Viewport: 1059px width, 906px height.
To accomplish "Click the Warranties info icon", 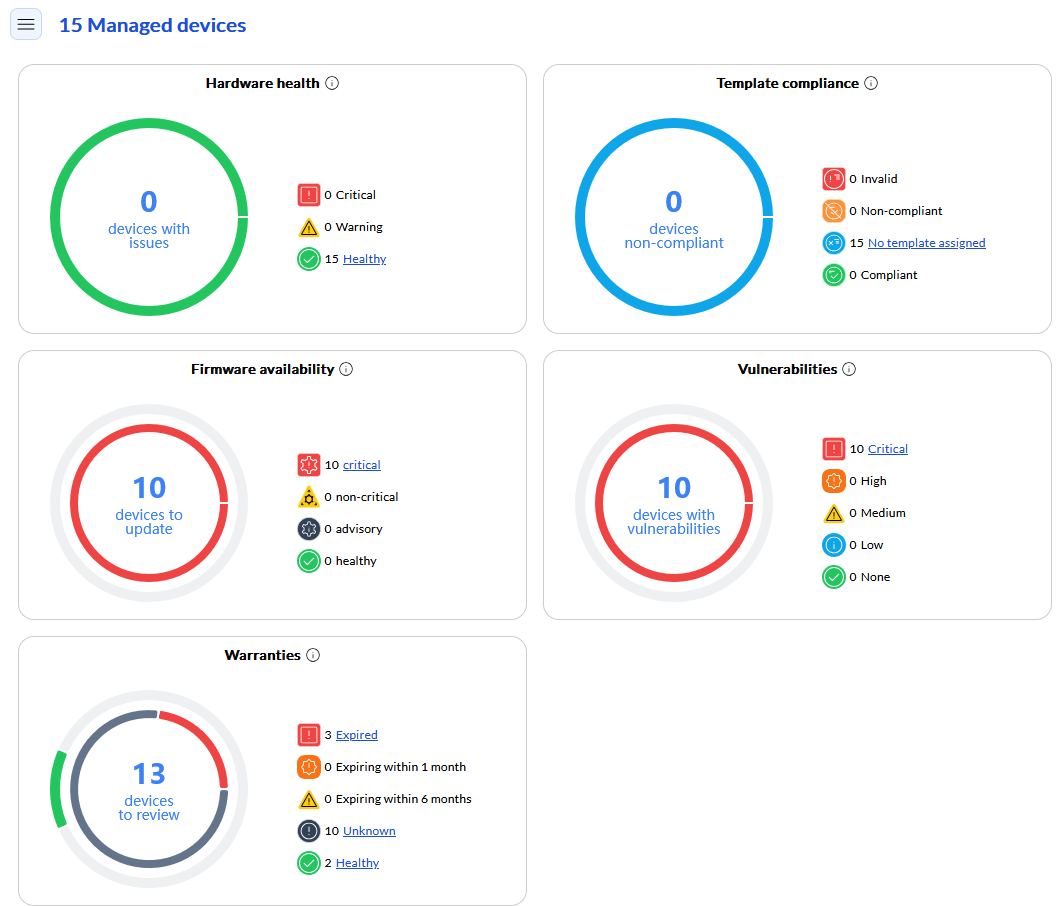I will 313,655.
